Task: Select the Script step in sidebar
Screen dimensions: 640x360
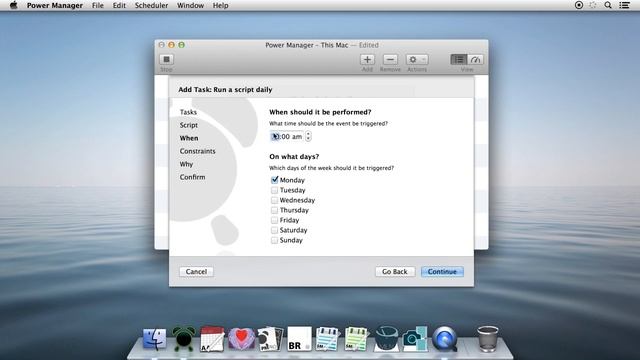Action: tap(189, 125)
